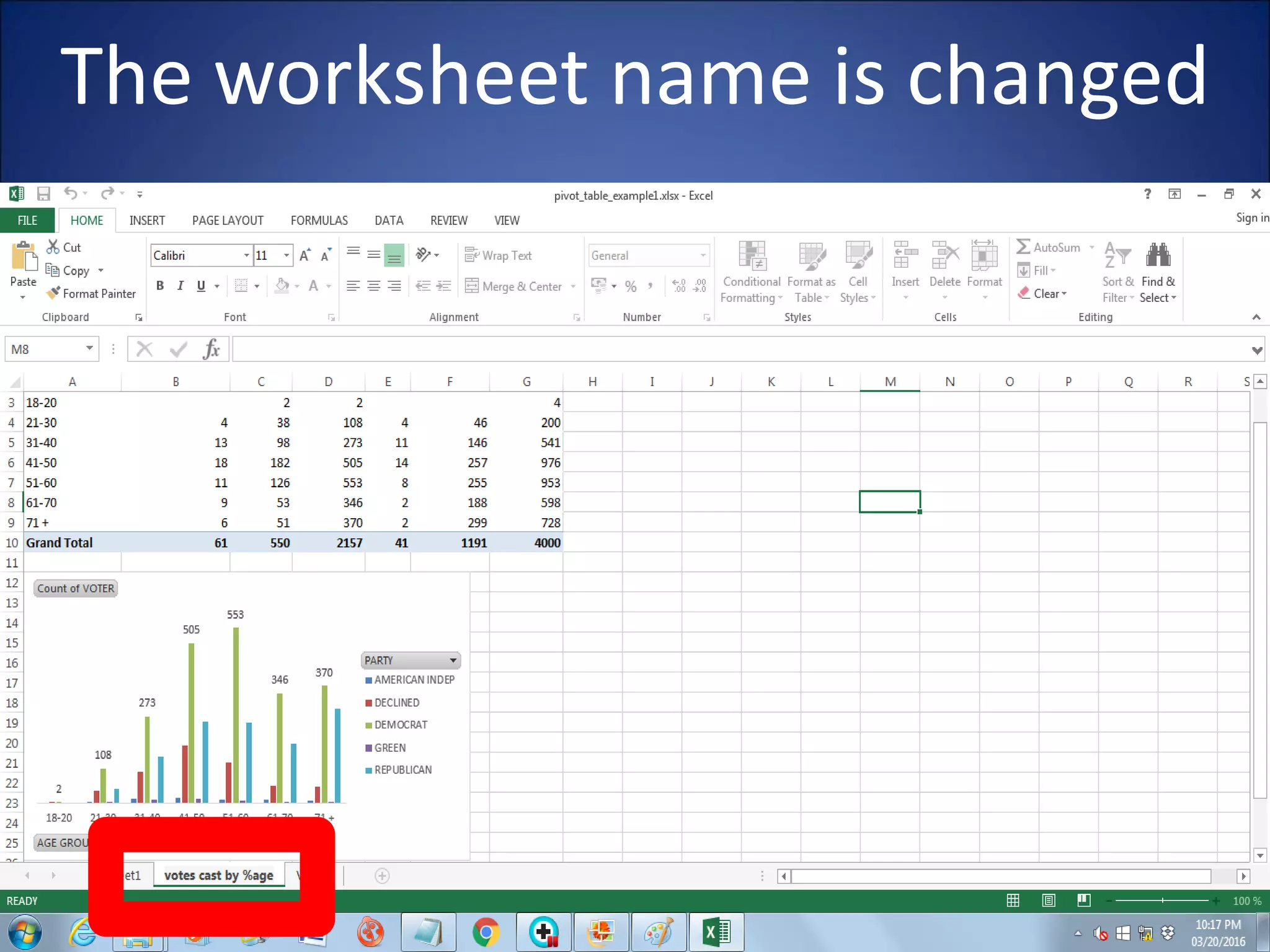The width and height of the screenshot is (1270, 952).
Task: Switch to Page Layout view in status bar
Action: pos(1049,901)
